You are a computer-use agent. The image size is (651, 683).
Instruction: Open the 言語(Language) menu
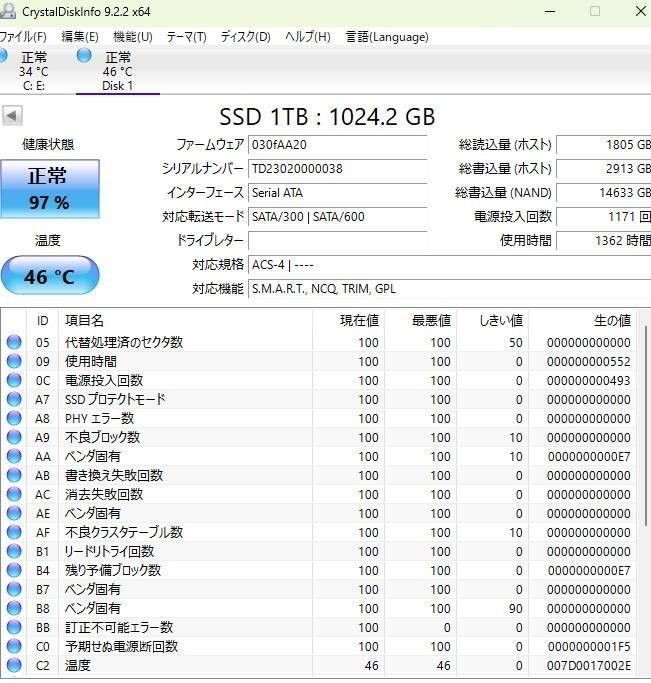coord(387,37)
